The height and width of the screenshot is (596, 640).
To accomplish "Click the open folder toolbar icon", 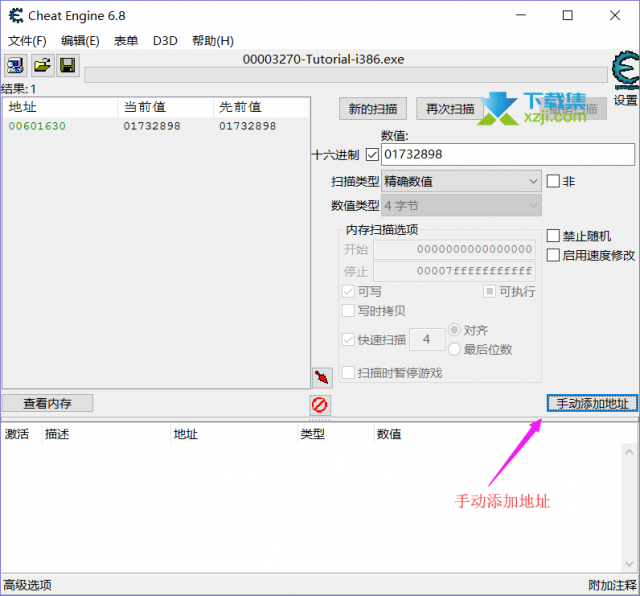I will [42, 65].
